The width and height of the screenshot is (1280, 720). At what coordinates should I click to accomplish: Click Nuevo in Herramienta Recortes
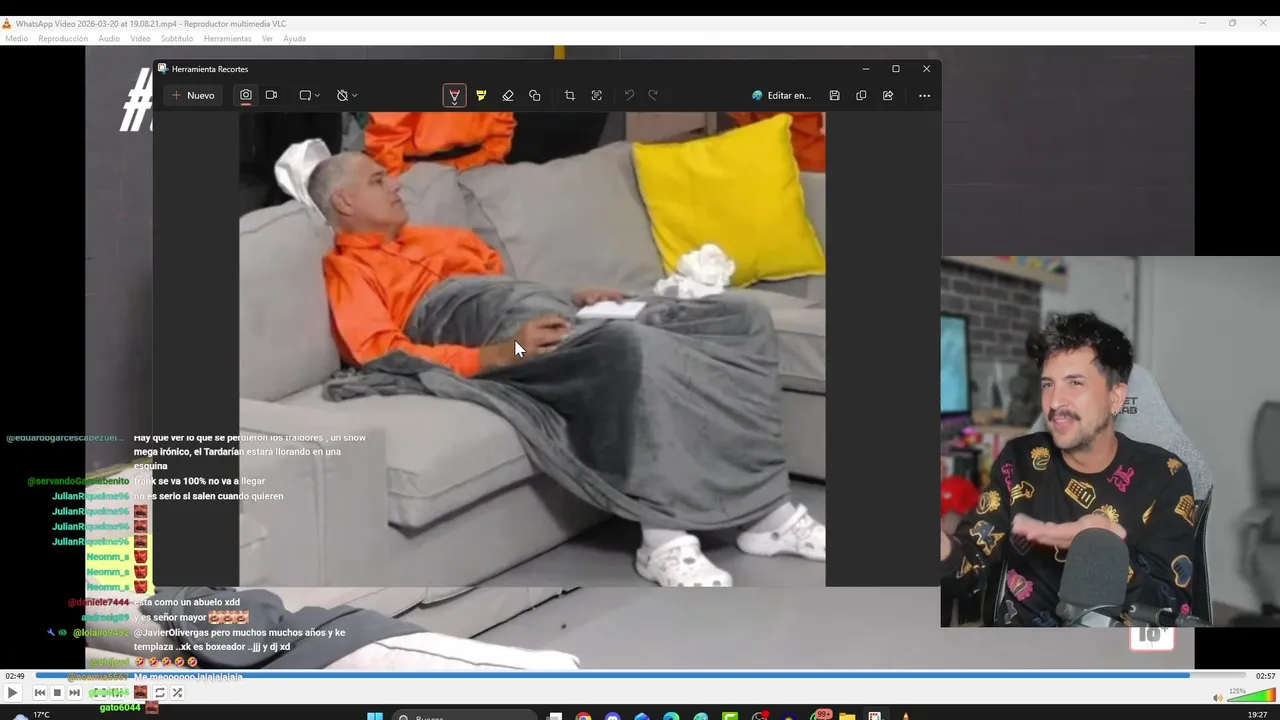[x=193, y=95]
